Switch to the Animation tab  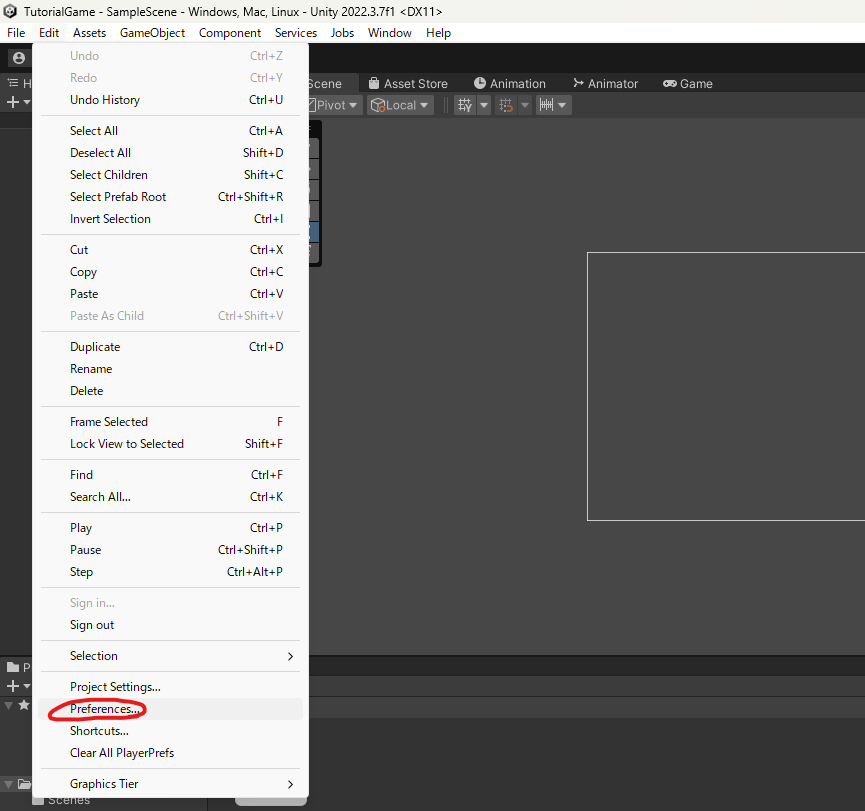[510, 83]
